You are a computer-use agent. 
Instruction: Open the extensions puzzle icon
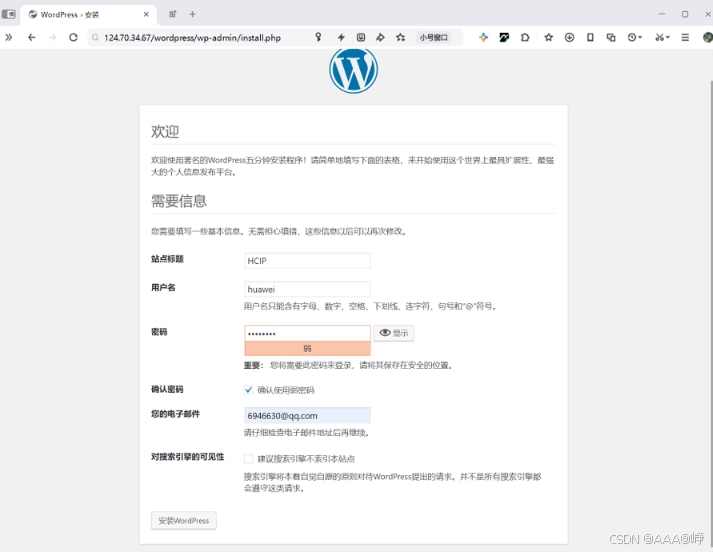click(525, 37)
